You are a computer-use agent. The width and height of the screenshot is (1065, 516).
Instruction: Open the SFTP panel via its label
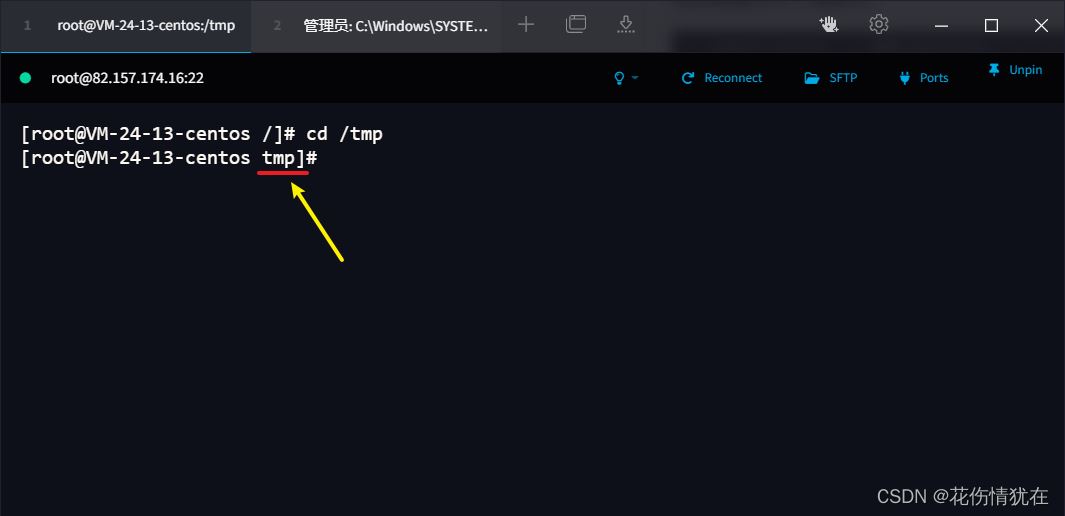pos(843,78)
